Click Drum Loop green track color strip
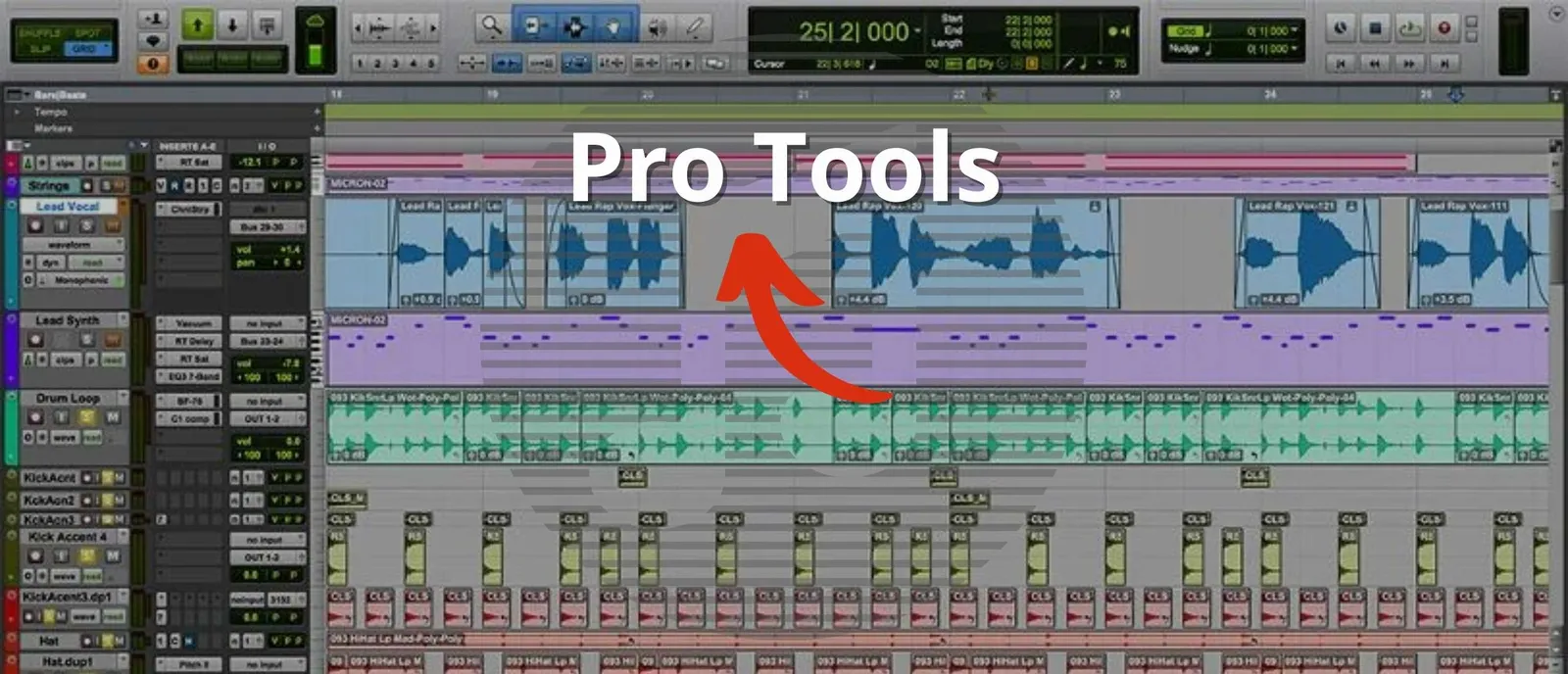 point(11,427)
